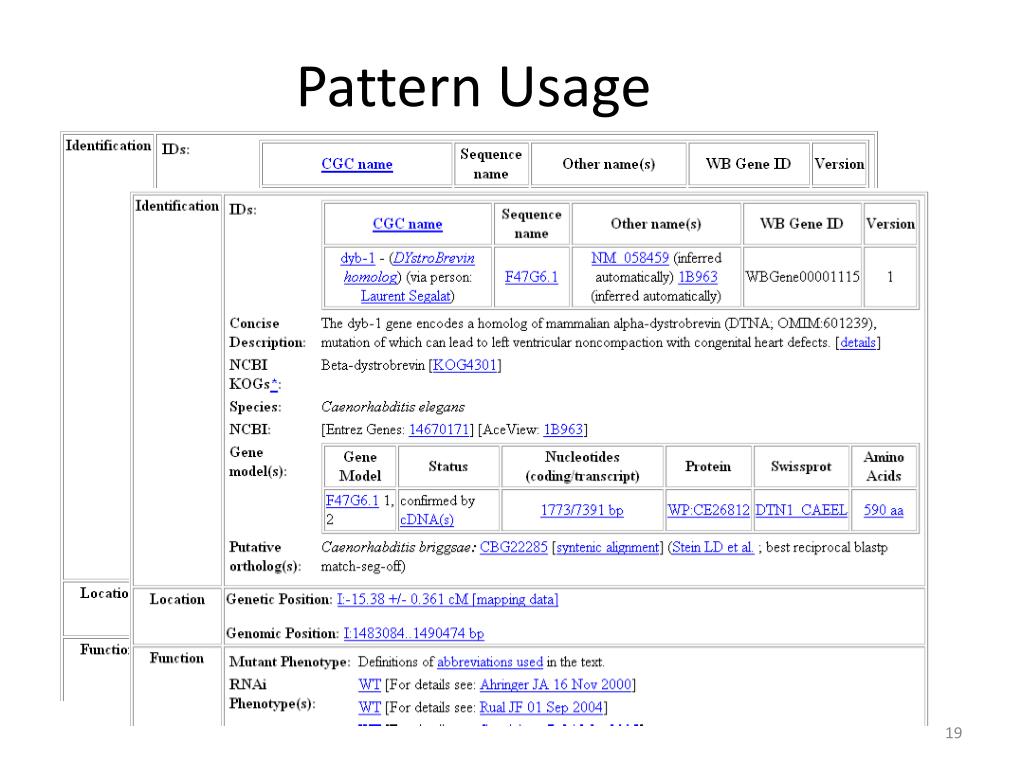Open the Ahringer JA 16 Nov 2000 reference
The height and width of the screenshot is (768, 1024).
point(556,684)
